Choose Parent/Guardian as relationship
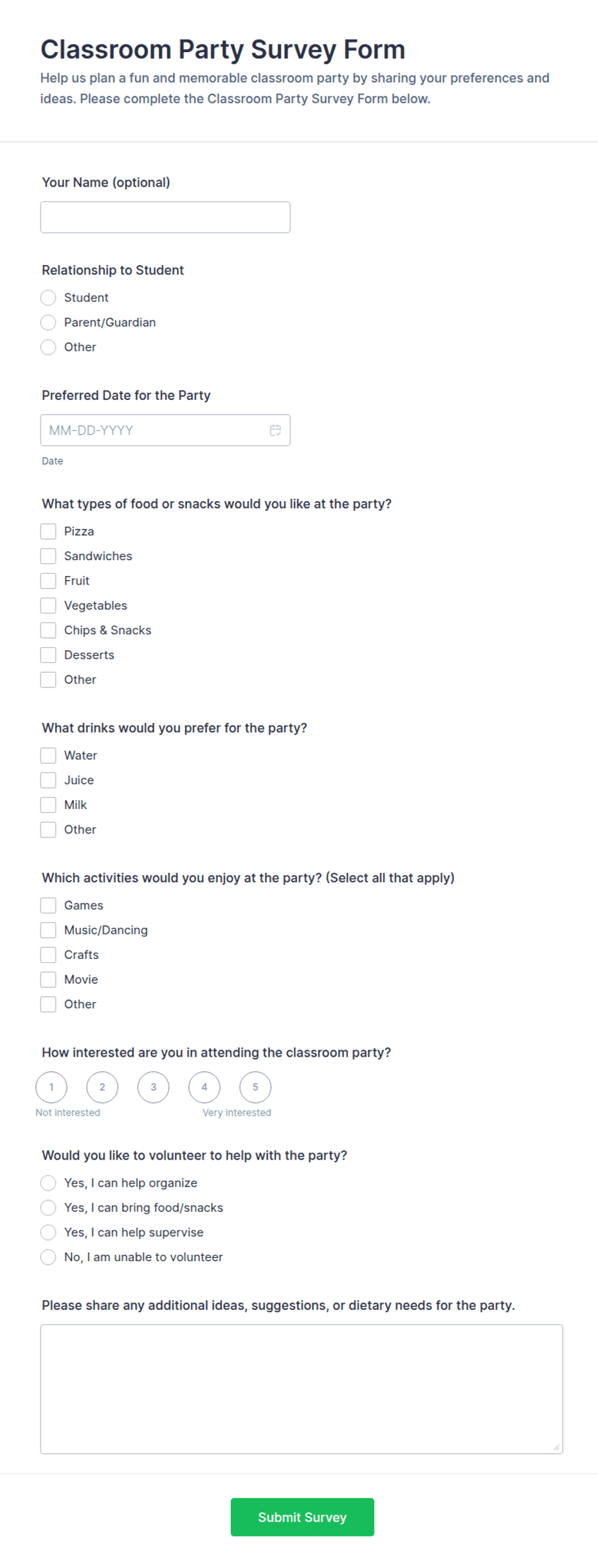This screenshot has height=1568, width=598. pyautogui.click(x=48, y=322)
